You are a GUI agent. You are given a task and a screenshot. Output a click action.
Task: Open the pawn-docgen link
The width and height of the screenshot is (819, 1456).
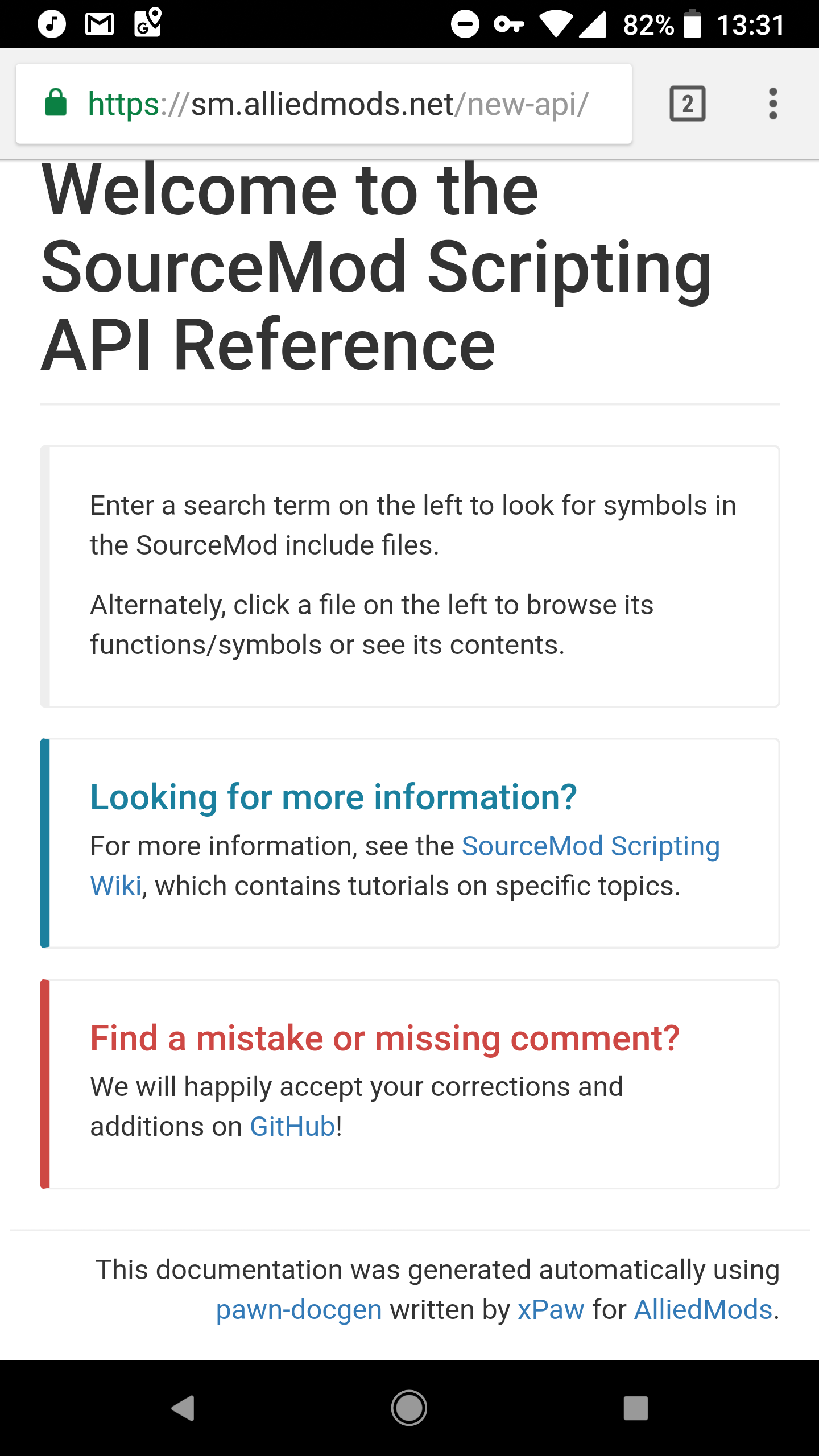pyautogui.click(x=299, y=1310)
